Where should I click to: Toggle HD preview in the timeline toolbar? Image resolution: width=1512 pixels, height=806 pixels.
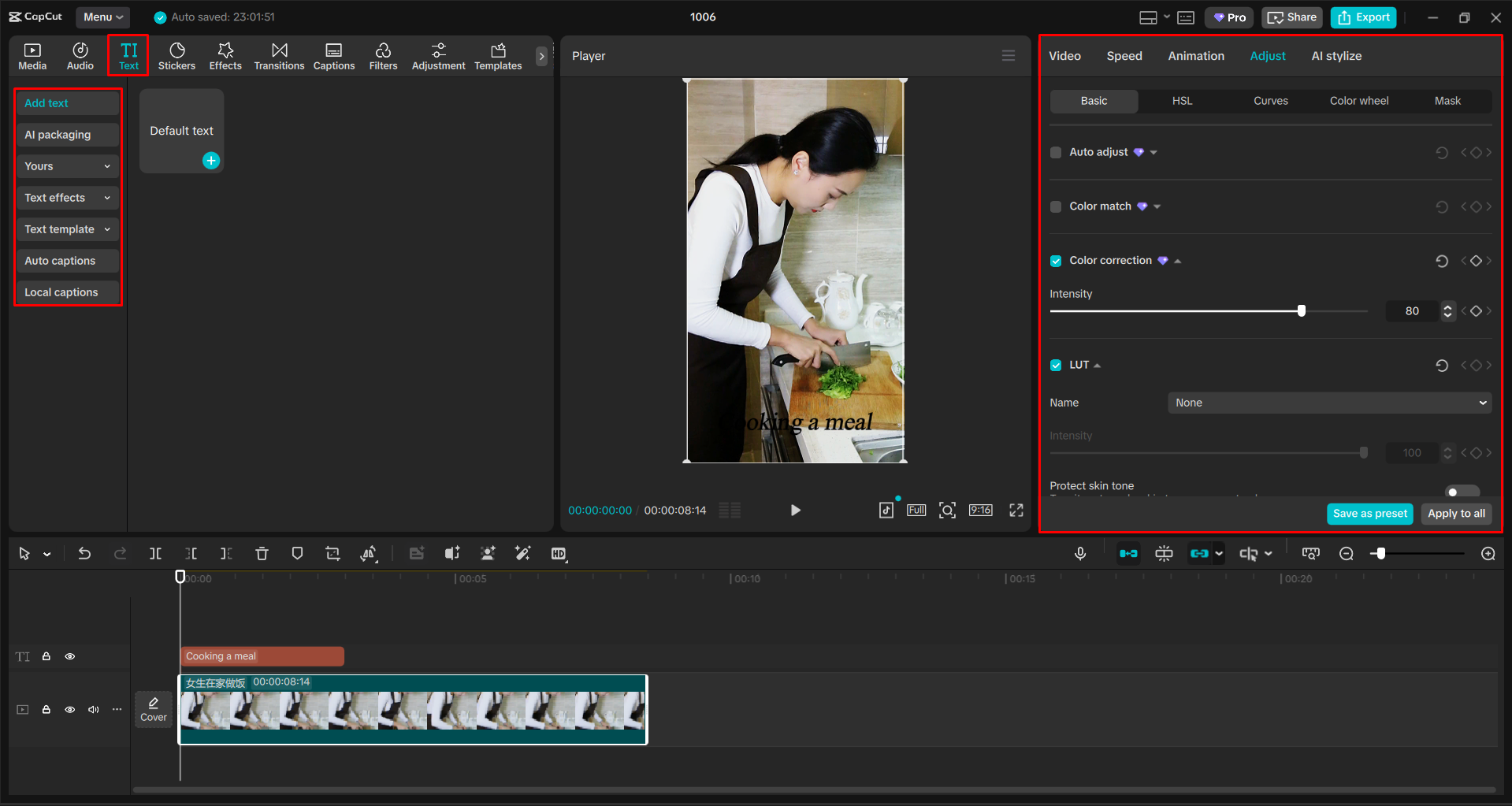coord(559,553)
